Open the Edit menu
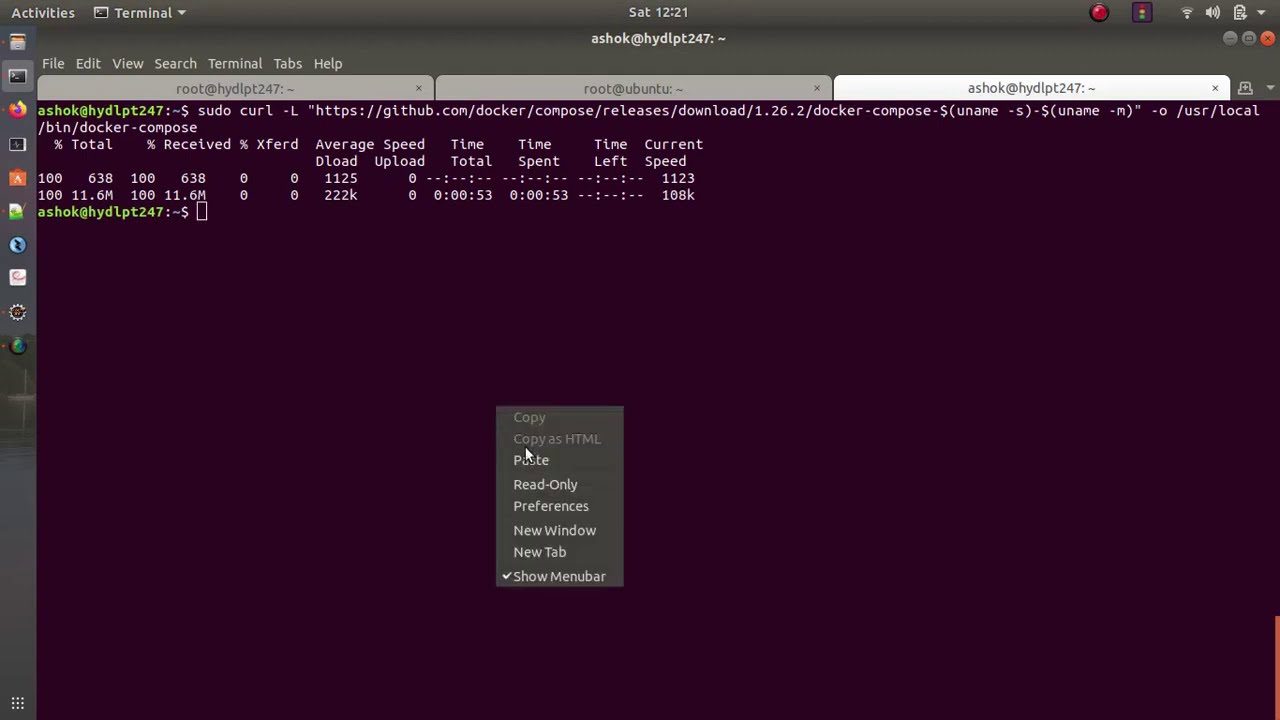Screen dimensions: 1280x720 tap(88, 63)
